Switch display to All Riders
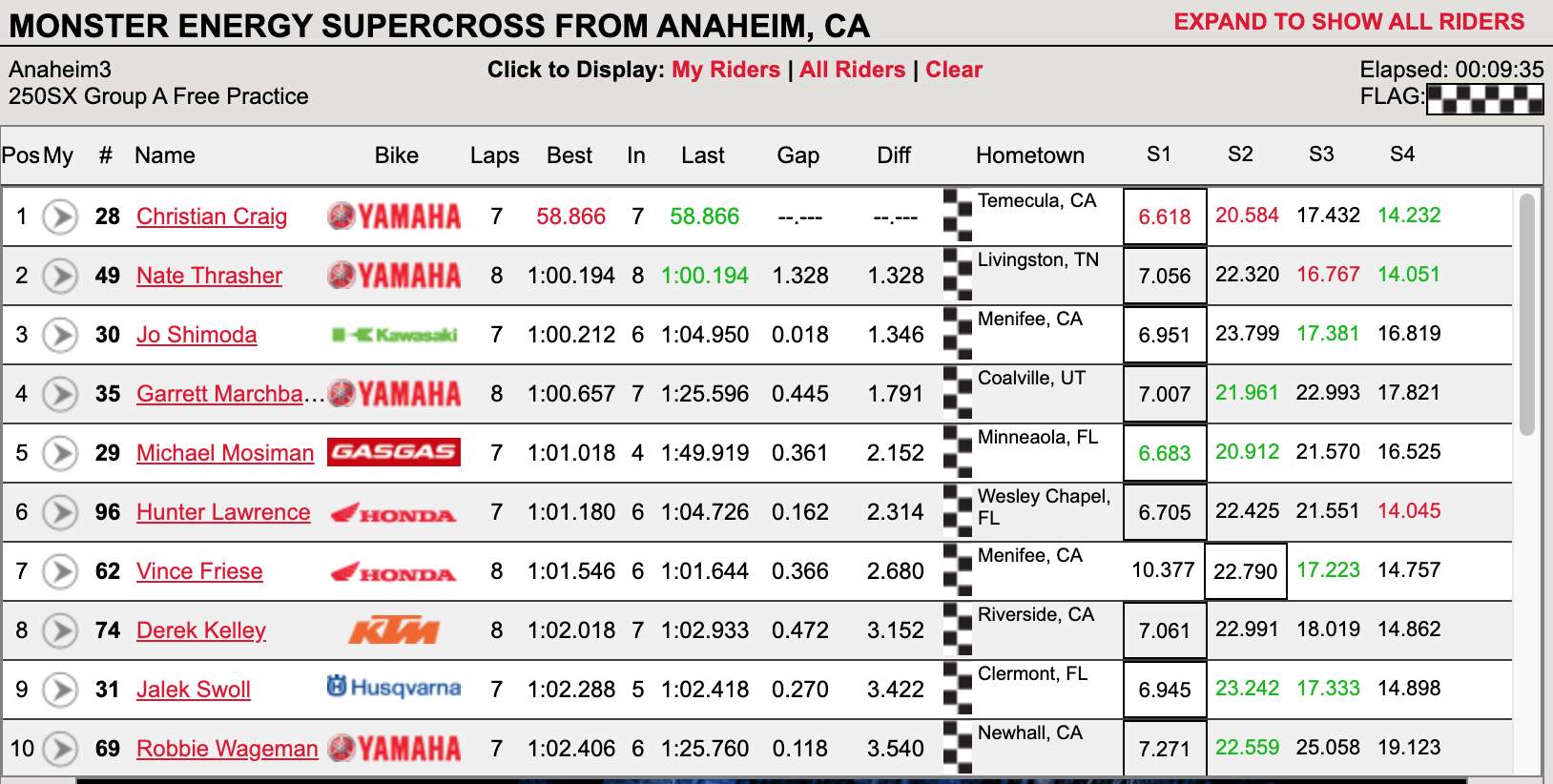 852,69
